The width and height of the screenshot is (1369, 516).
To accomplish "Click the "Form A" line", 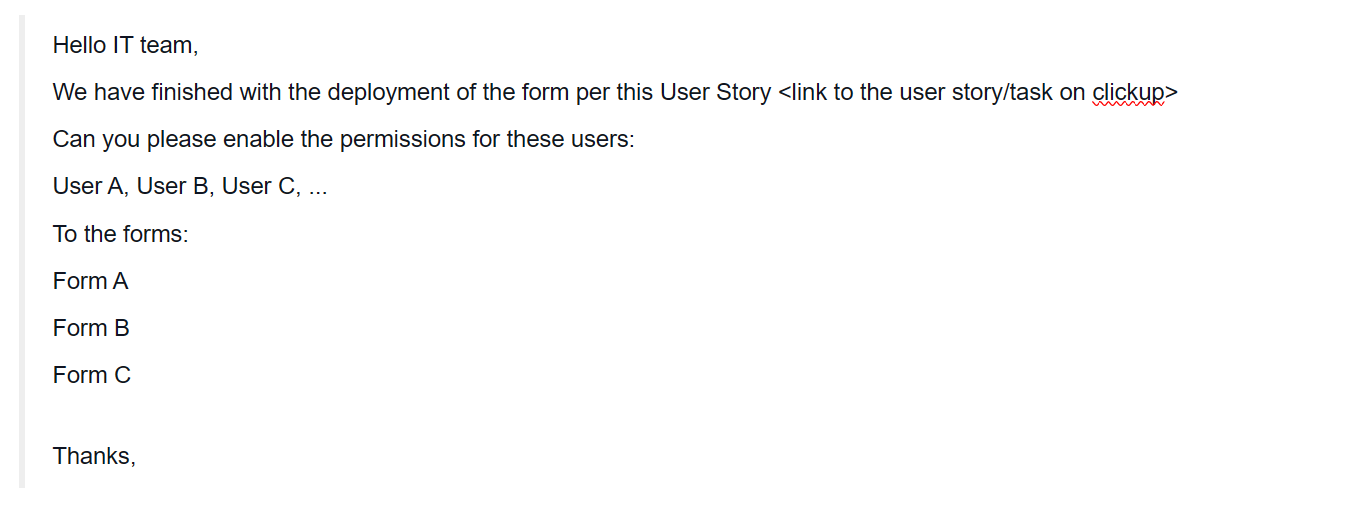I will 90,281.
